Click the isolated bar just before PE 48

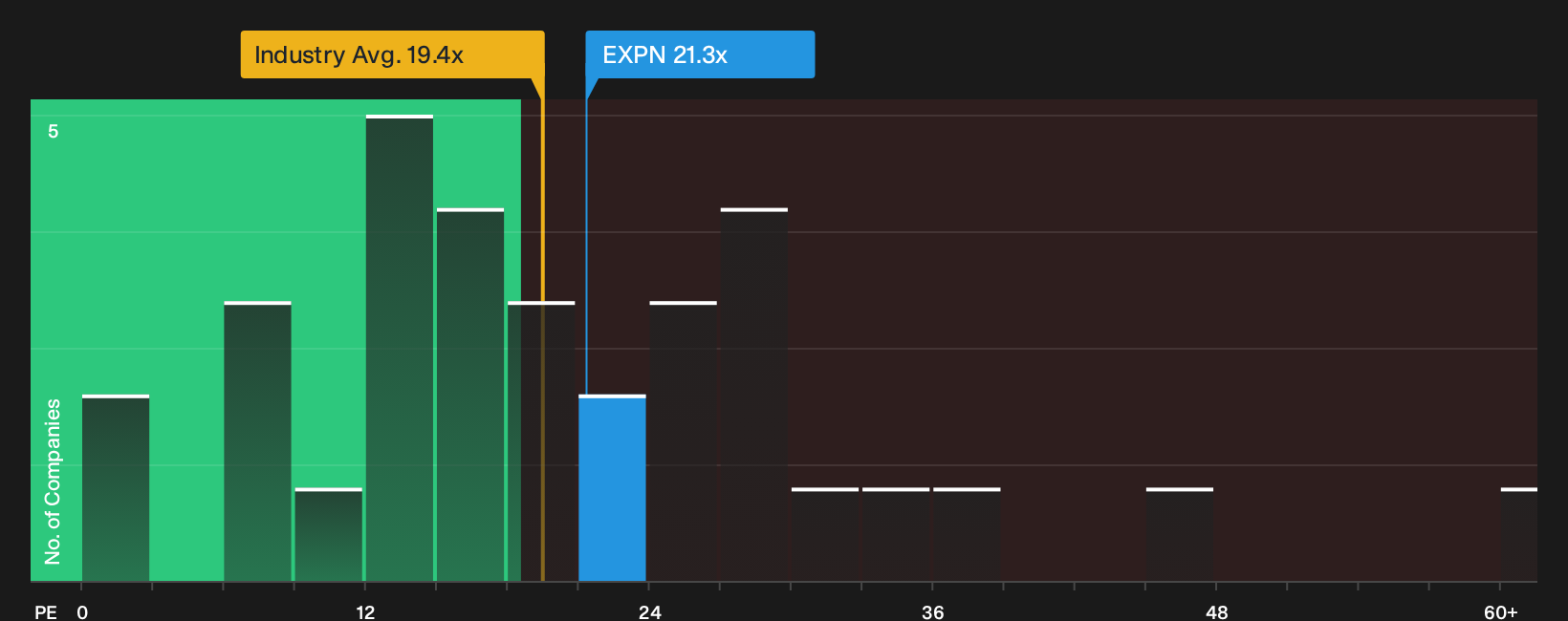click(x=1180, y=535)
